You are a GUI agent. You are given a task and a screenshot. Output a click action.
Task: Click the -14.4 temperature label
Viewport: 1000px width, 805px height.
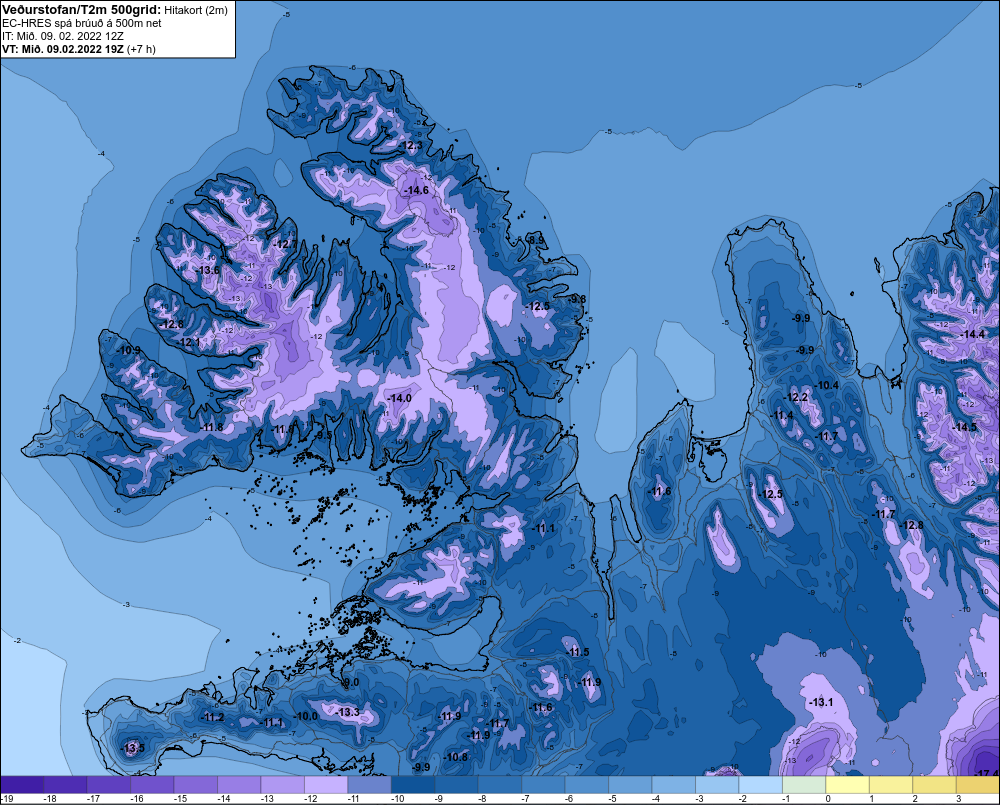click(973, 334)
